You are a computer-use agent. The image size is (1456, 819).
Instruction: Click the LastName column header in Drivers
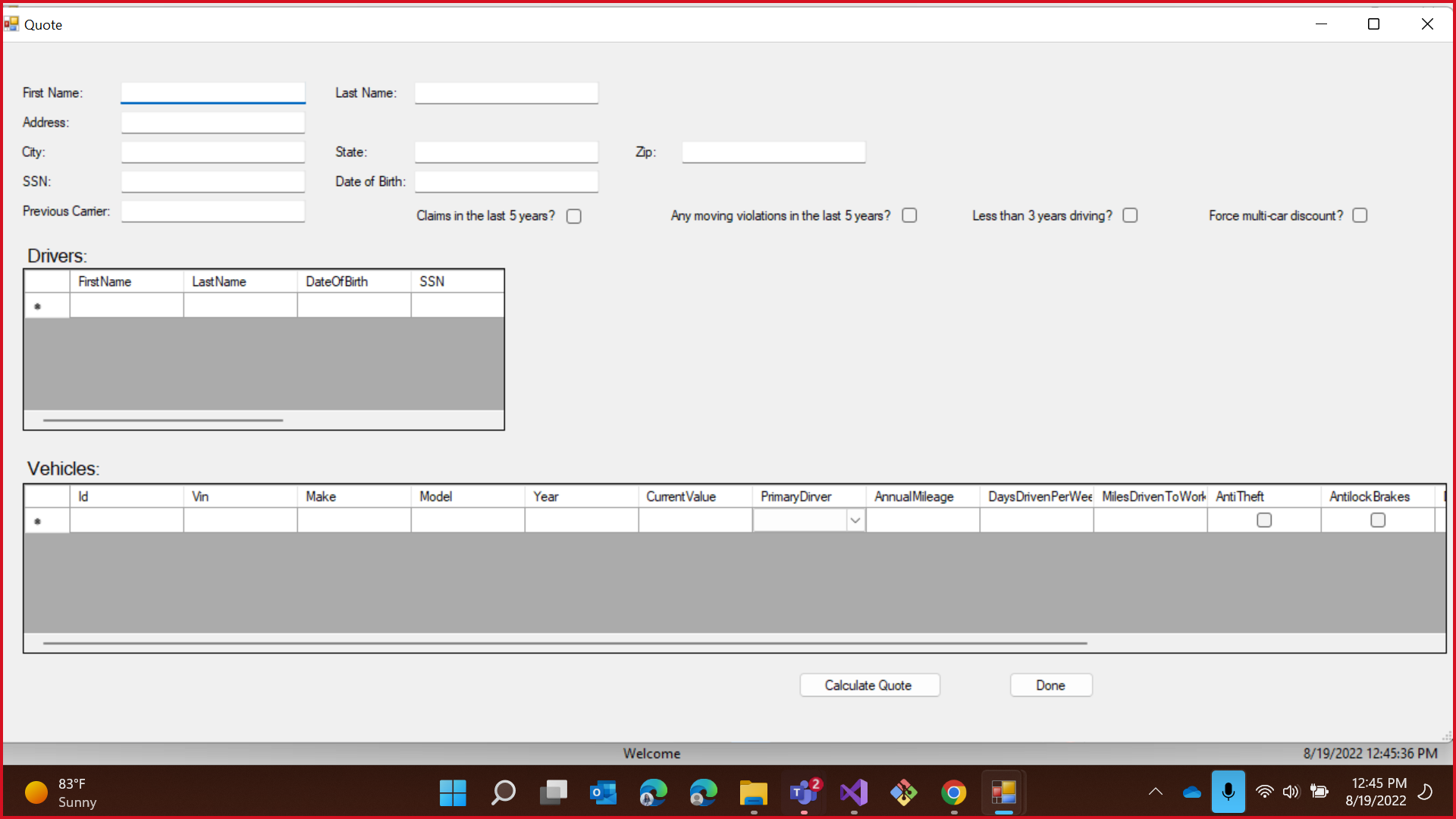tap(240, 281)
